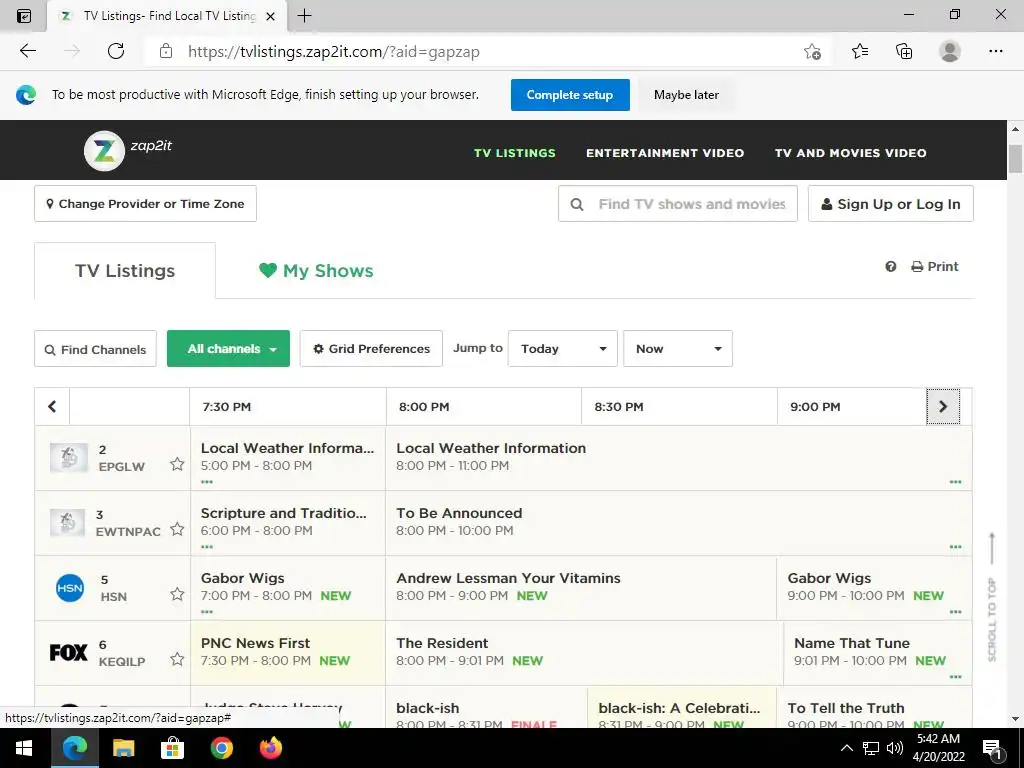Launch Firefox from the taskbar
The height and width of the screenshot is (768, 1024).
point(270,748)
